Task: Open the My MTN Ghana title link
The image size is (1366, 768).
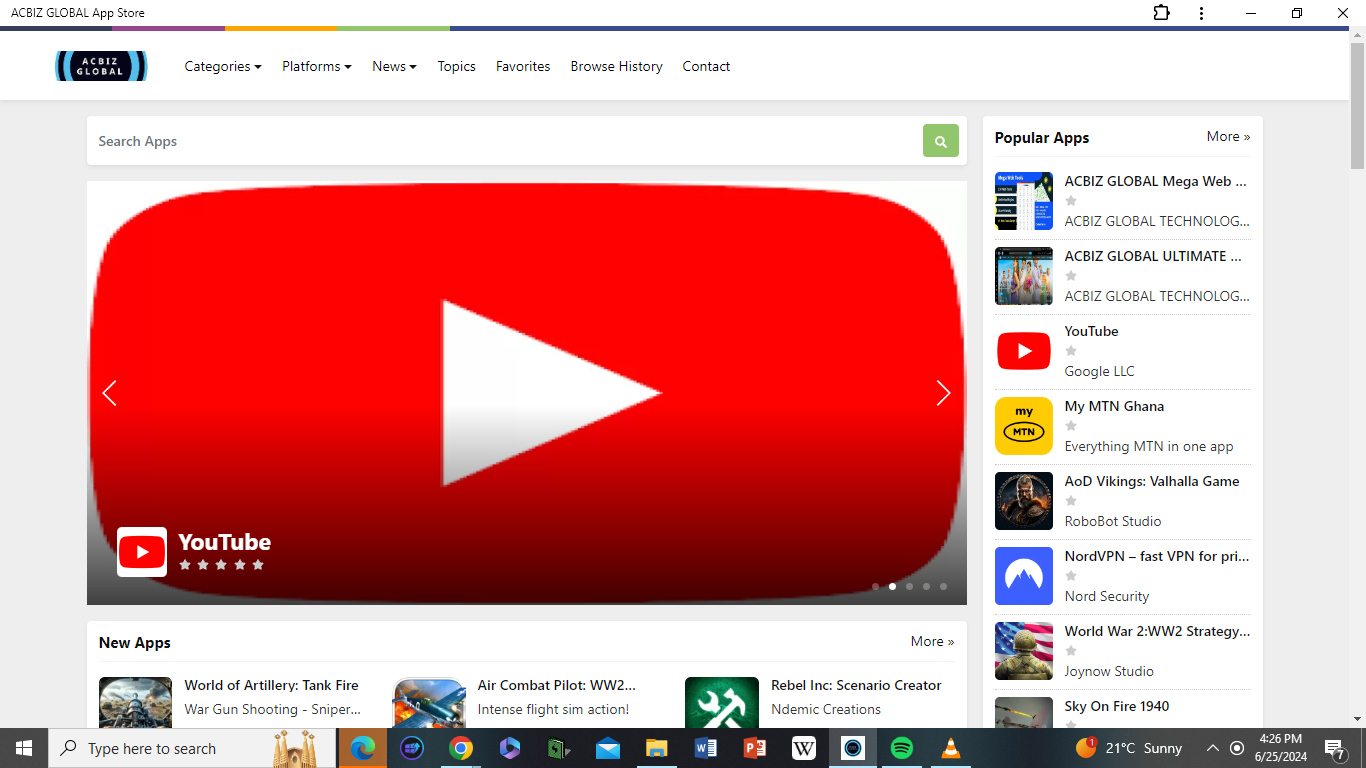Action: tap(1114, 406)
